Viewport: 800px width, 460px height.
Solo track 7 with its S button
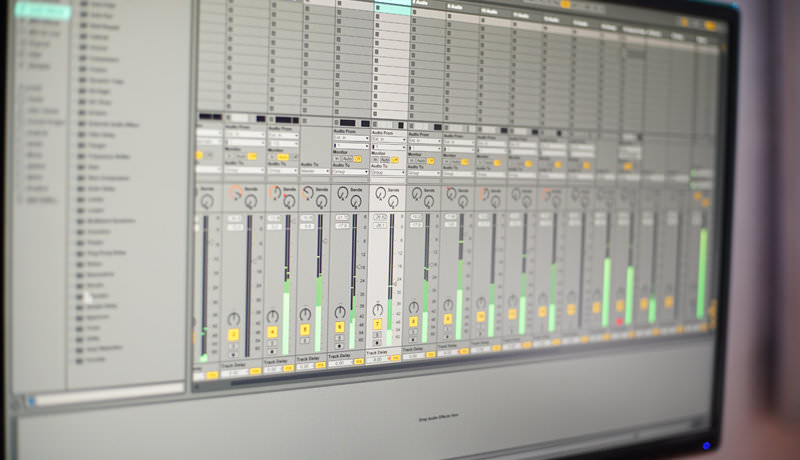[377, 335]
